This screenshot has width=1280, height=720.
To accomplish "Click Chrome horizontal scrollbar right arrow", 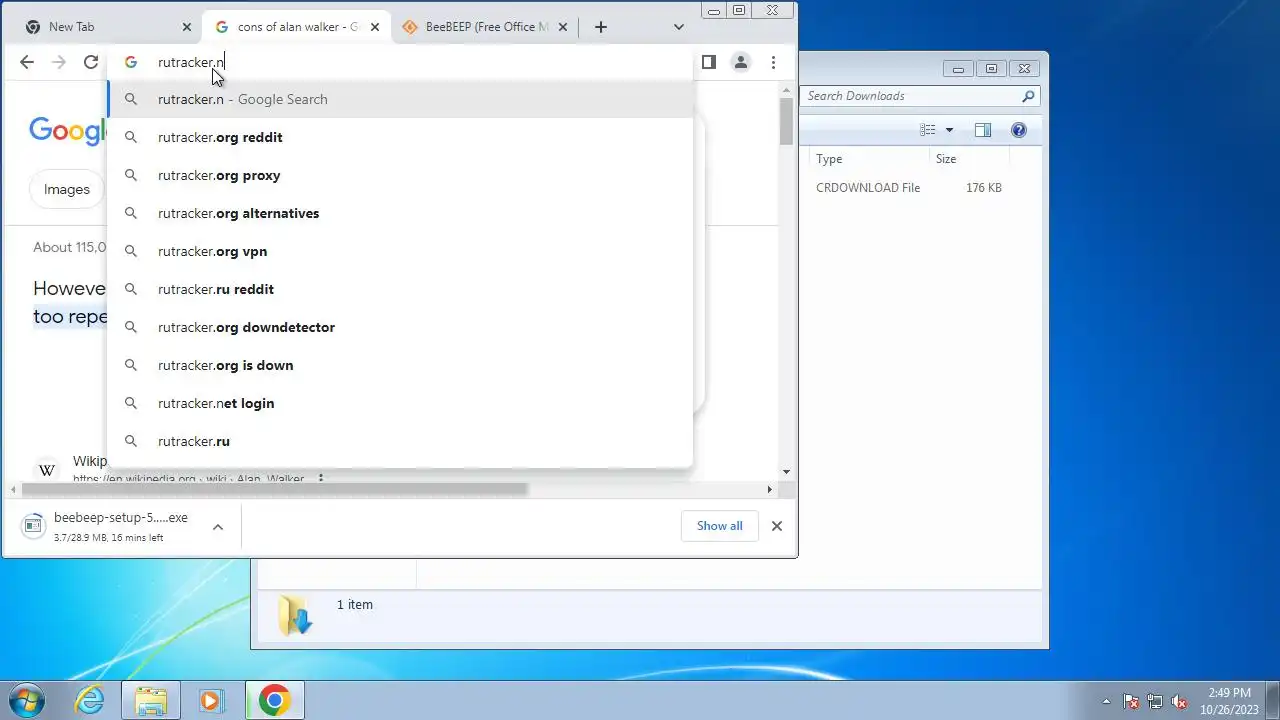I will (769, 489).
